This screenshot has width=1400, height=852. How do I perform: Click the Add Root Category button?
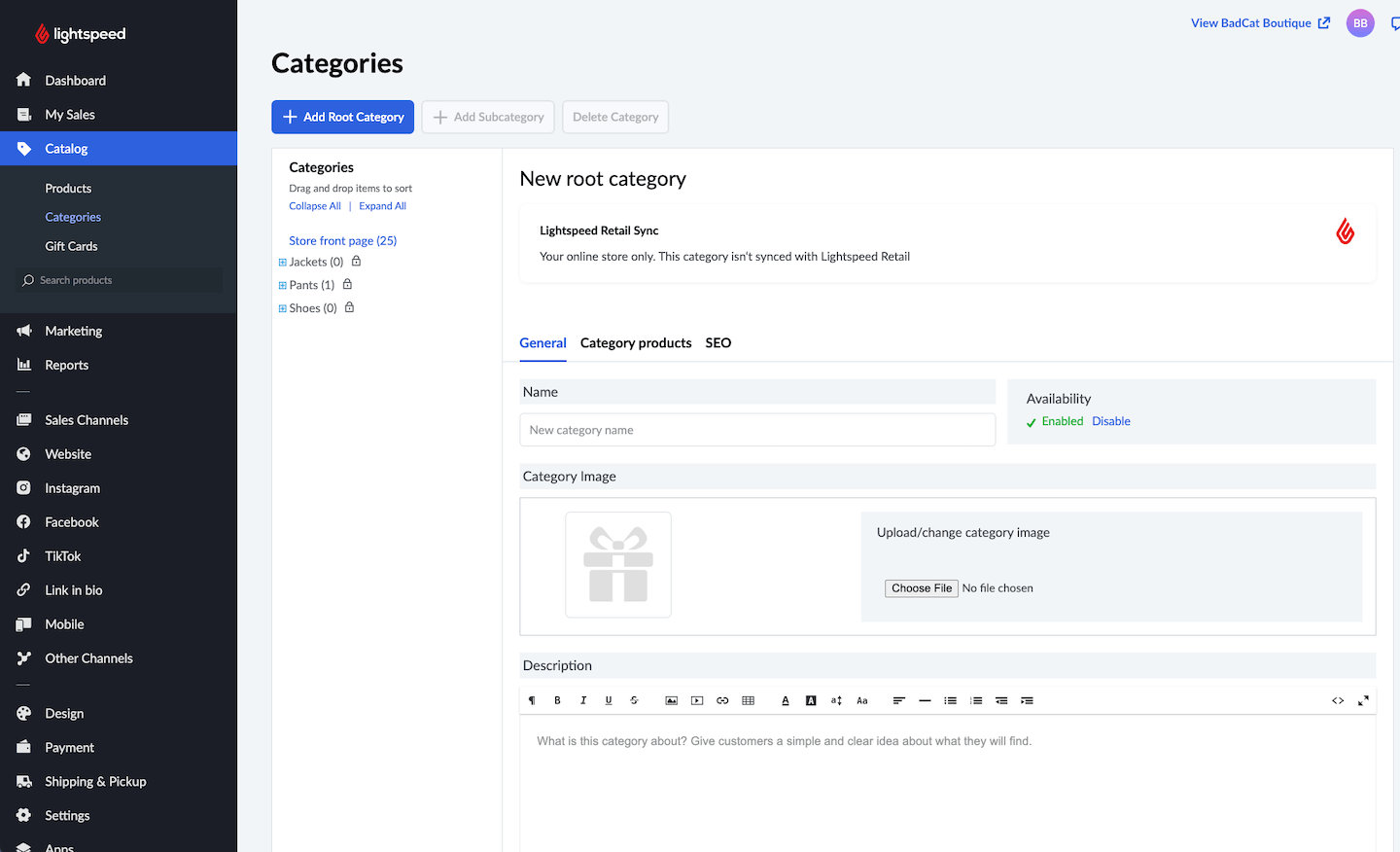pos(342,117)
